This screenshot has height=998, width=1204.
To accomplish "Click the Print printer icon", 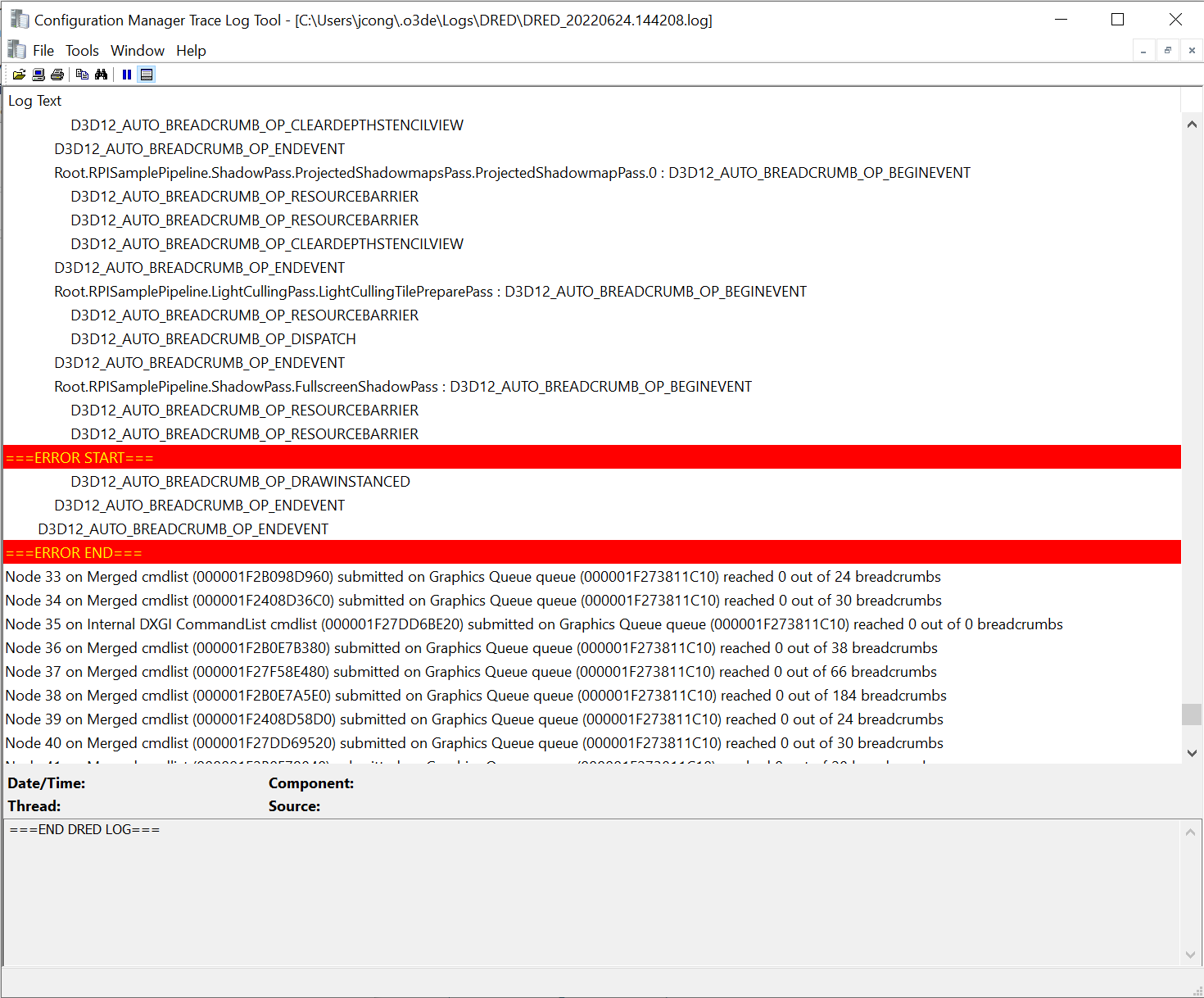I will [x=57, y=75].
